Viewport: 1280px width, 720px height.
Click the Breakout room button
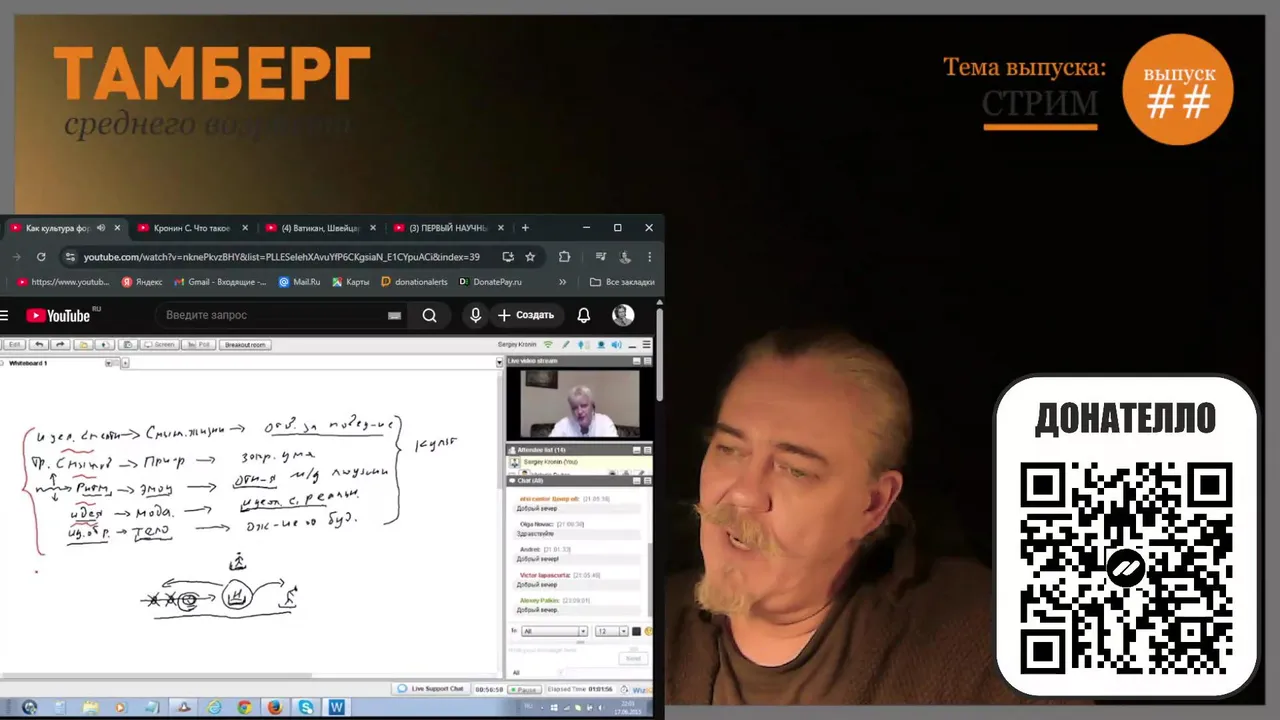coord(245,344)
